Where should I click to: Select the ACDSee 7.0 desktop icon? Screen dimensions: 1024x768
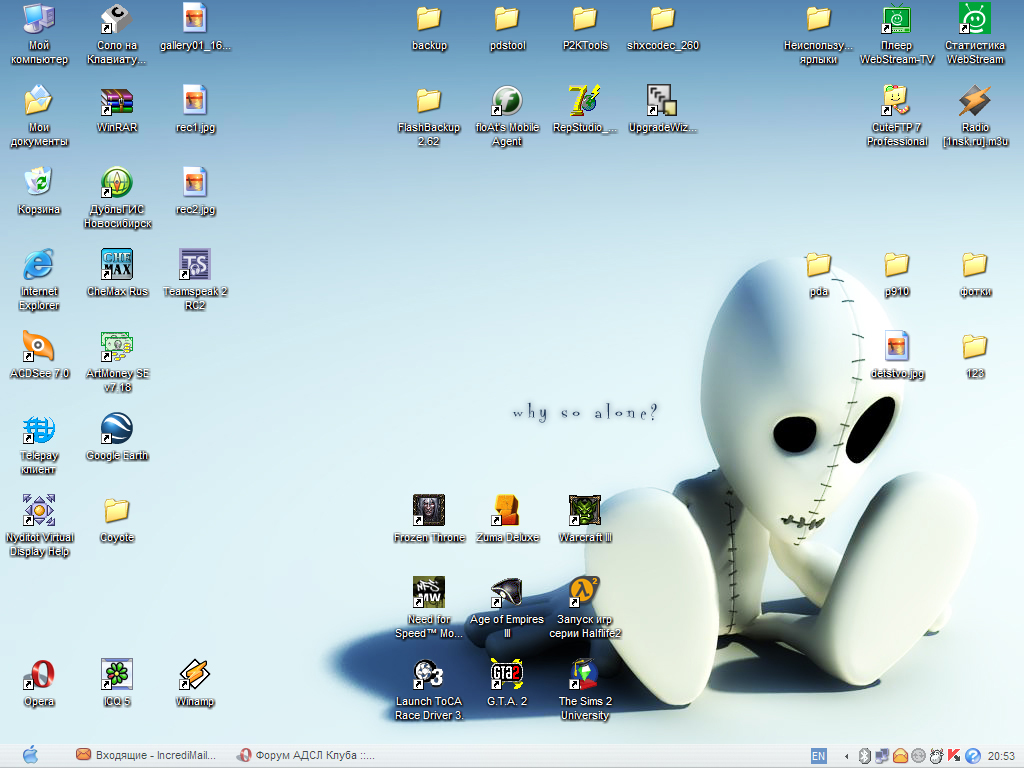click(39, 348)
